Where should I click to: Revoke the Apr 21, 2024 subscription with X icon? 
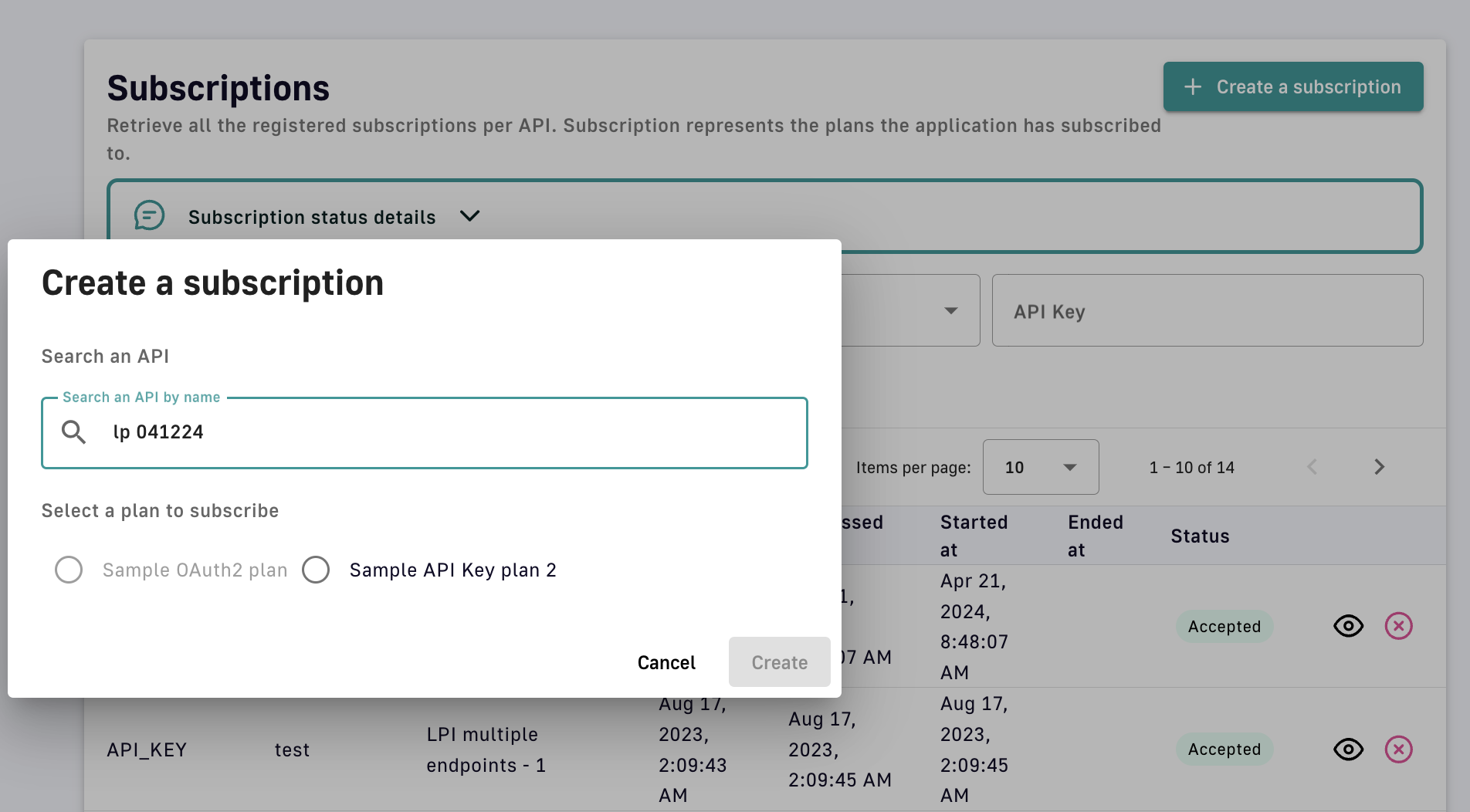[1398, 626]
